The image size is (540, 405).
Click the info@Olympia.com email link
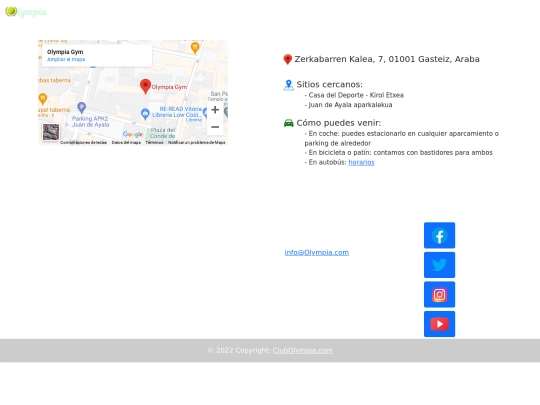pos(316,252)
